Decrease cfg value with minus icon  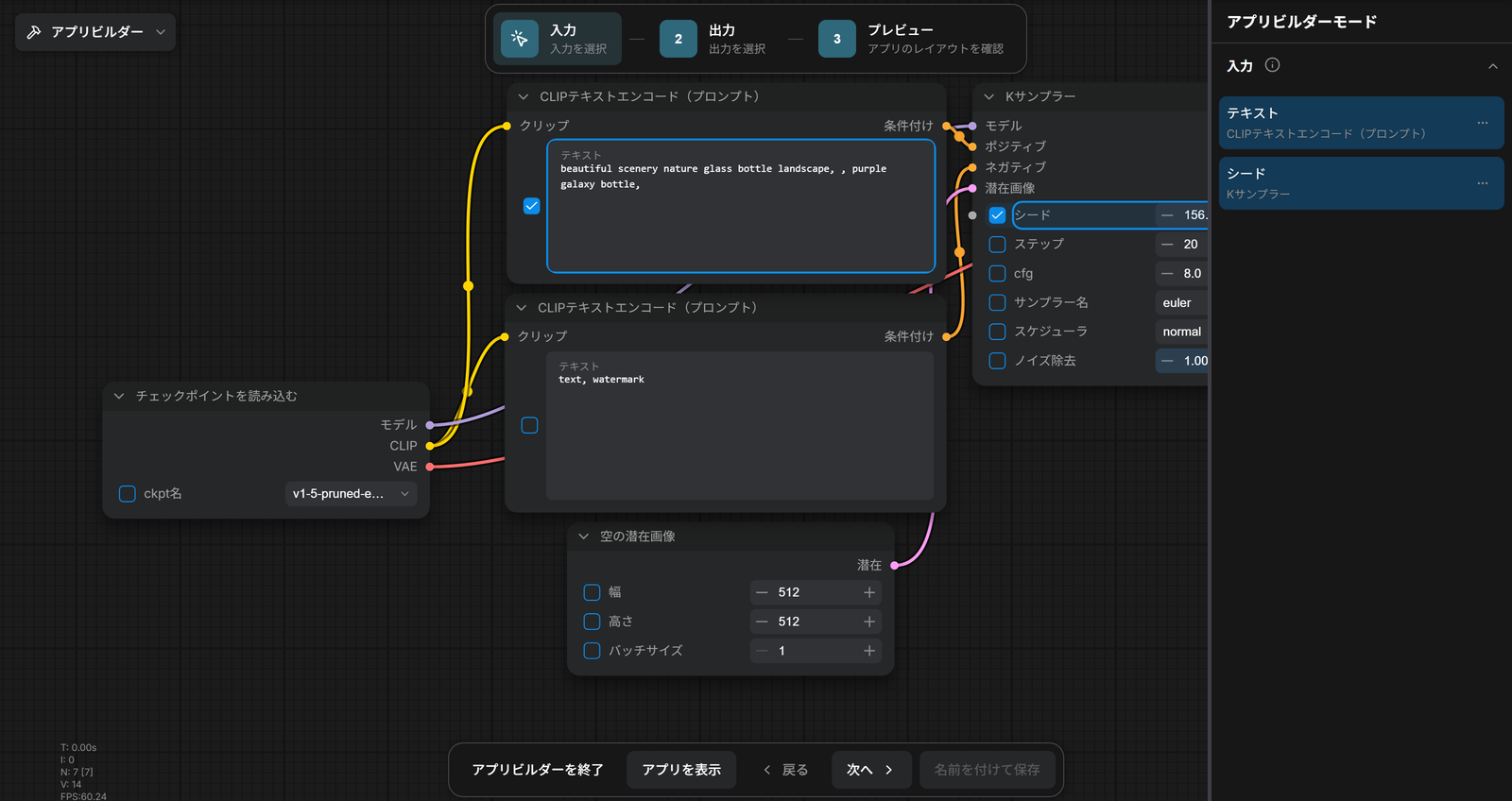click(x=1168, y=274)
